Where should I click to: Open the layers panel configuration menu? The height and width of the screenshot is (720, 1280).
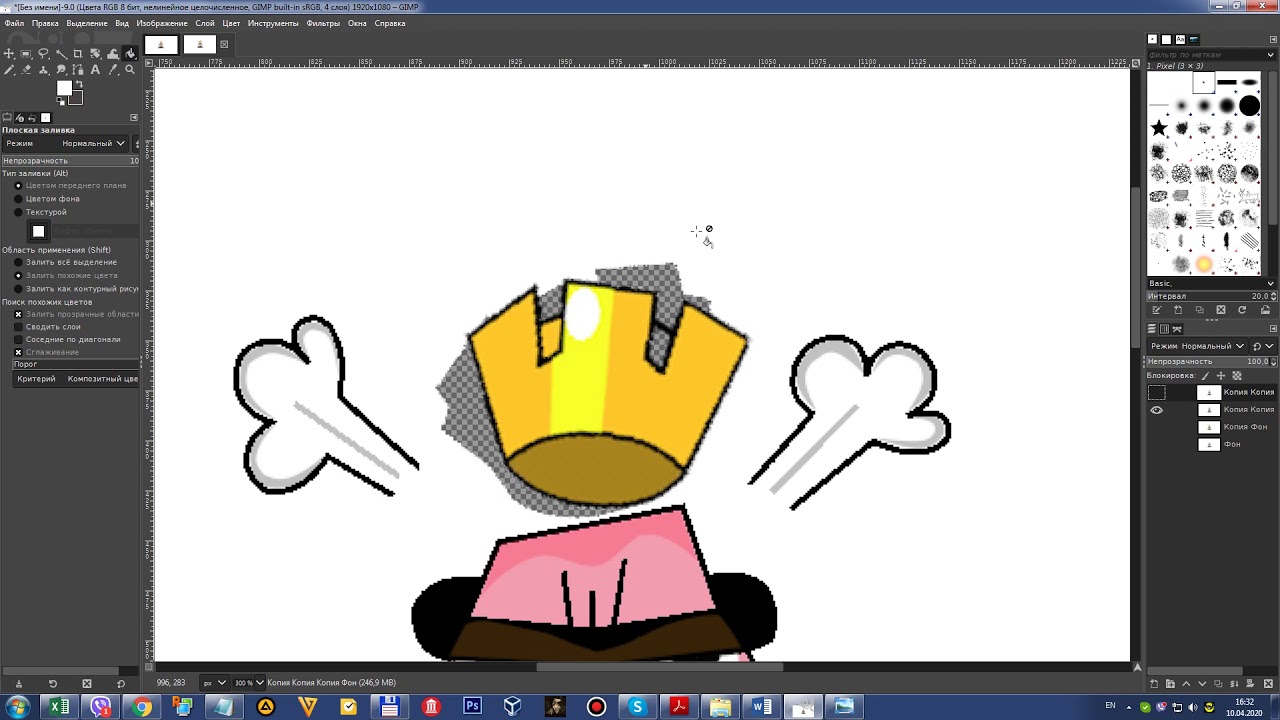click(1273, 329)
